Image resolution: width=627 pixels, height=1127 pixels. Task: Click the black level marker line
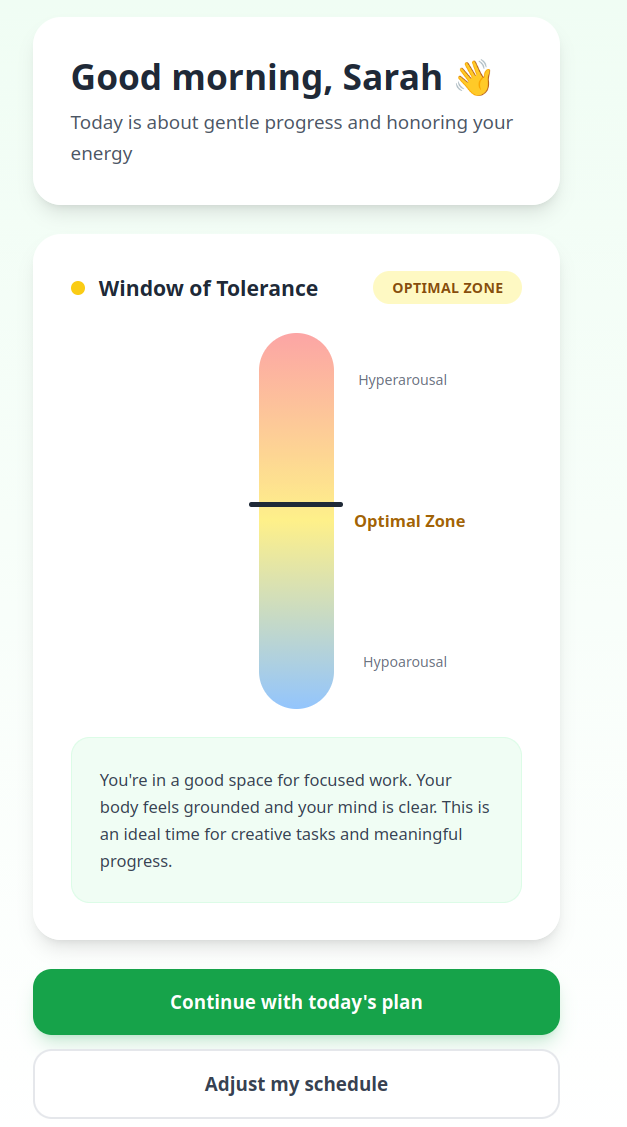click(296, 504)
